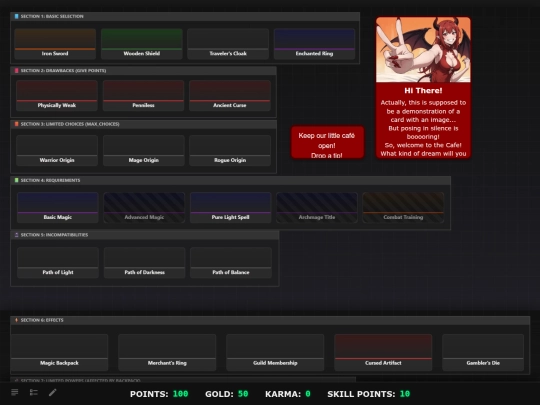Click the "Keep our little café open" tip card

(328, 142)
